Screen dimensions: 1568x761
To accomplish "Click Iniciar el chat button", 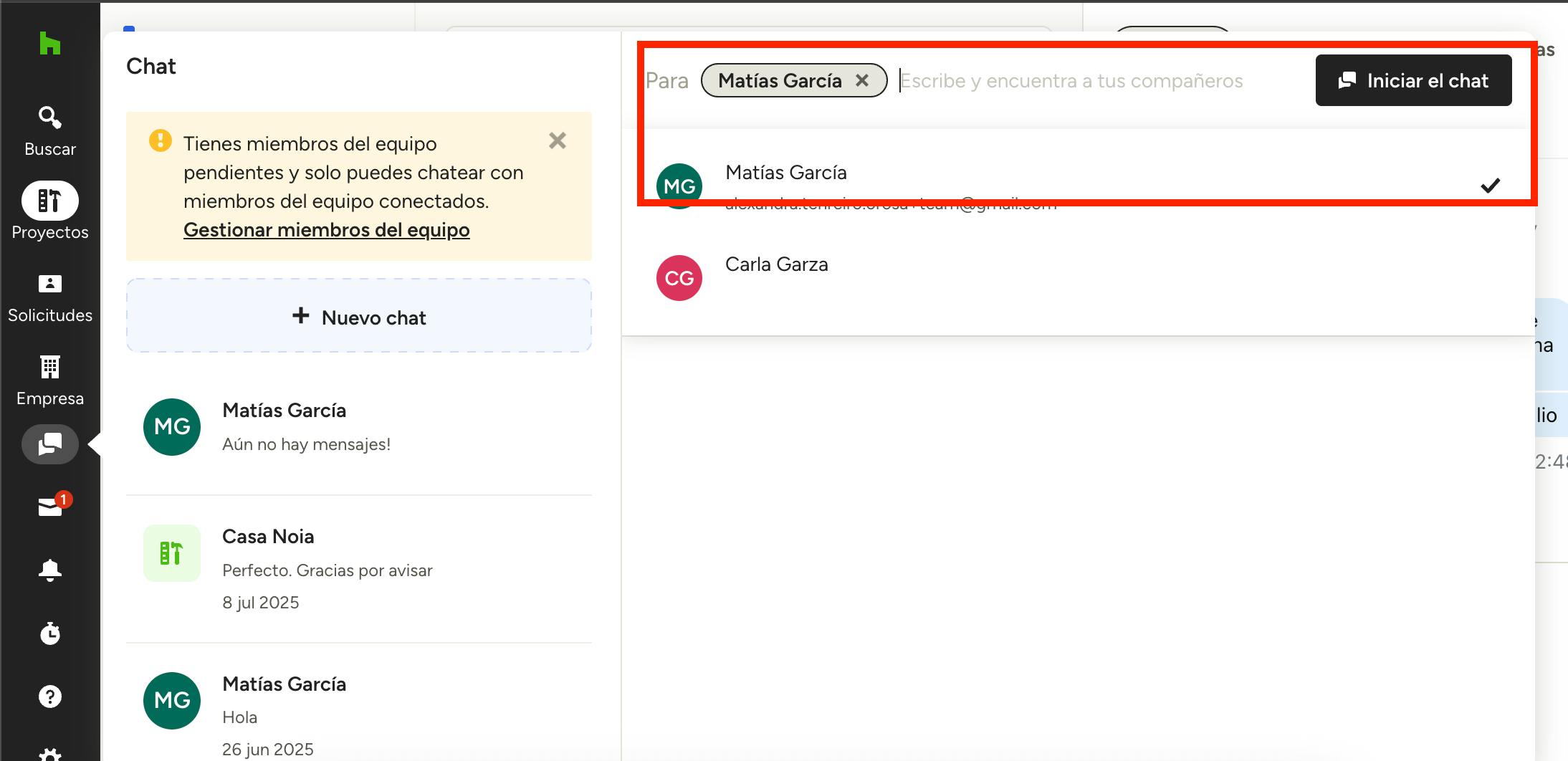I will pyautogui.click(x=1413, y=81).
